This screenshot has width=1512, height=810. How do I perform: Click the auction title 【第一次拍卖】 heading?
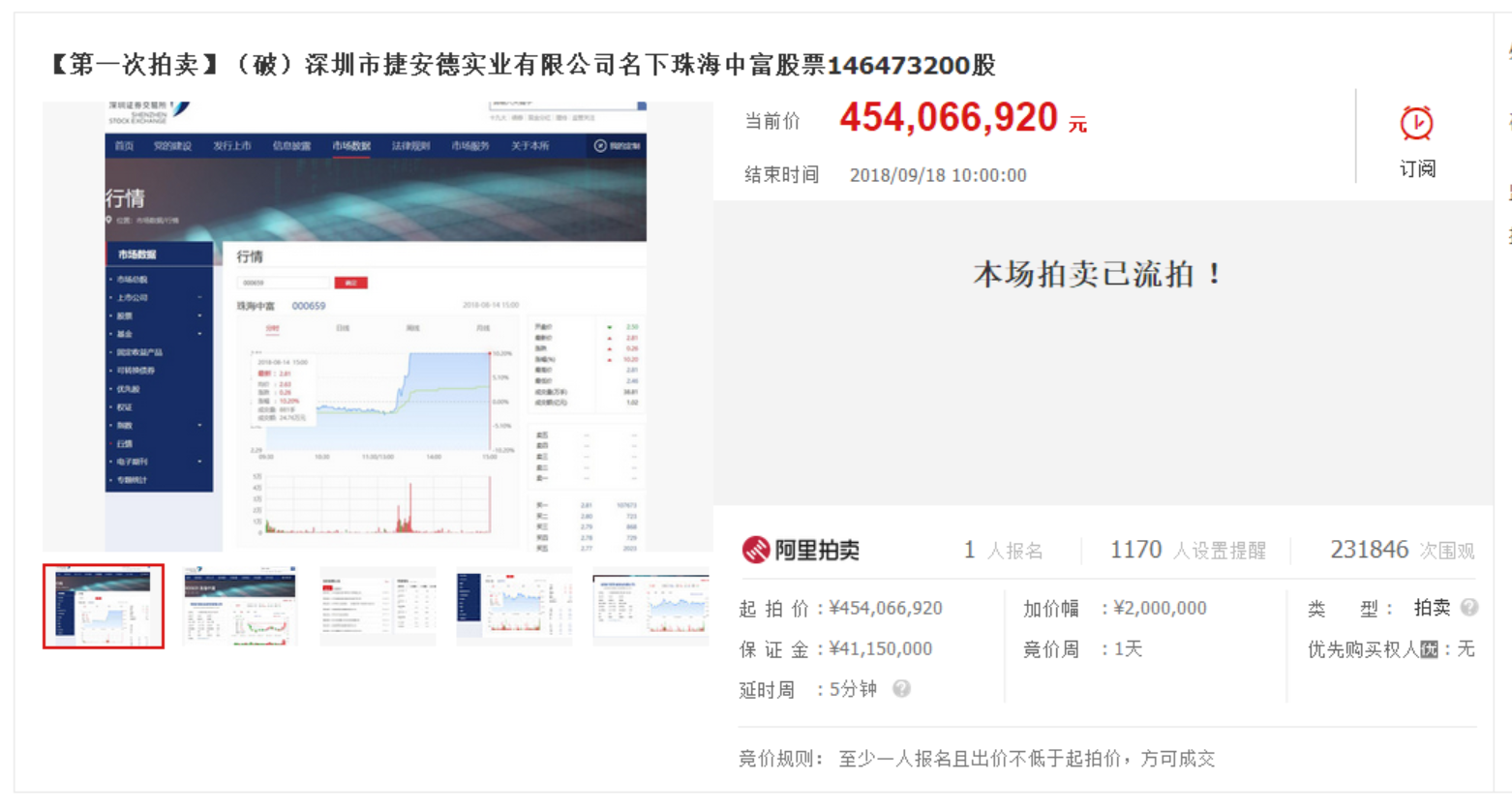(x=522, y=65)
